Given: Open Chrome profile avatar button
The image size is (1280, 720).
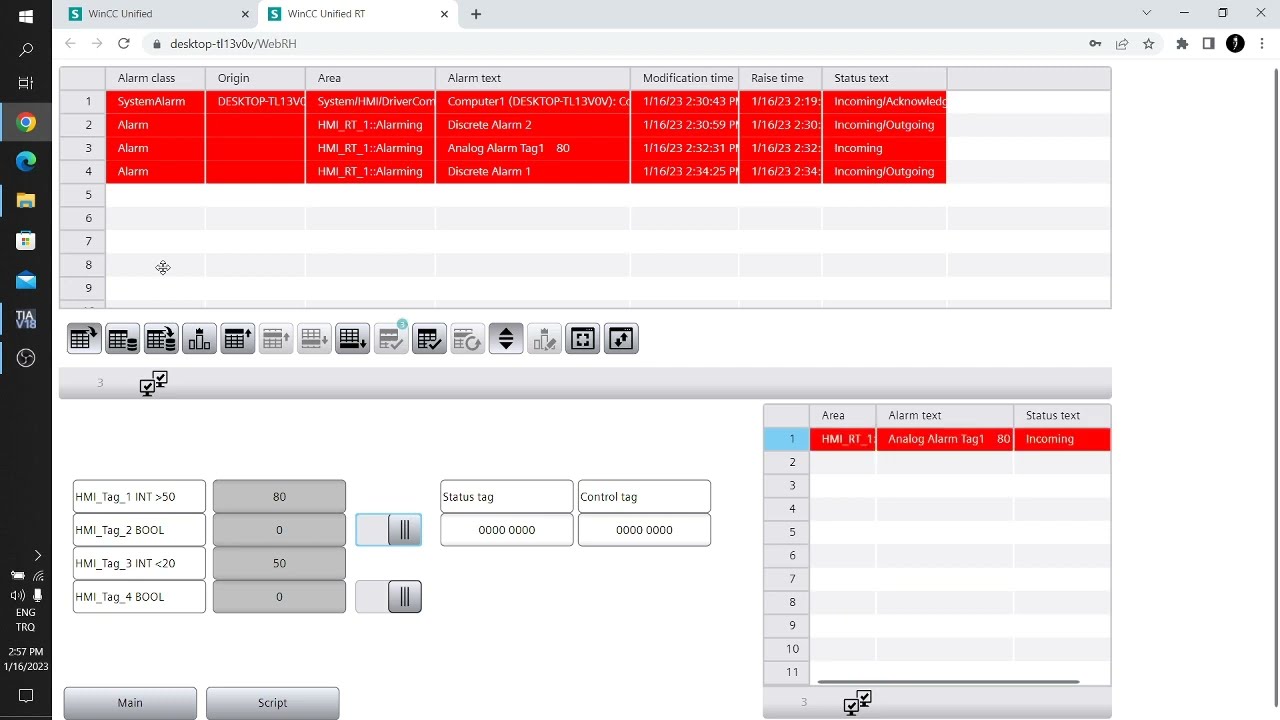Looking at the screenshot, I should pos(1235,44).
